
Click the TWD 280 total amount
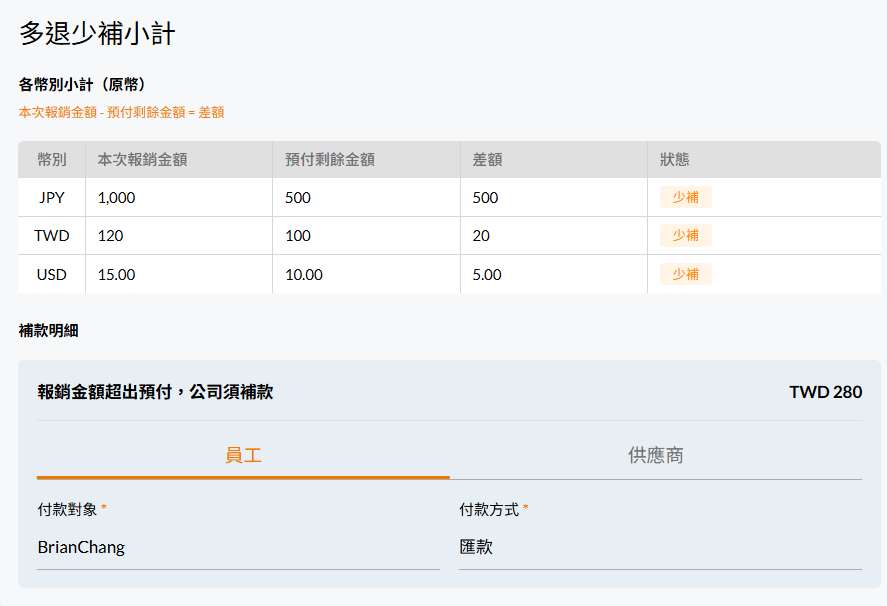point(825,392)
